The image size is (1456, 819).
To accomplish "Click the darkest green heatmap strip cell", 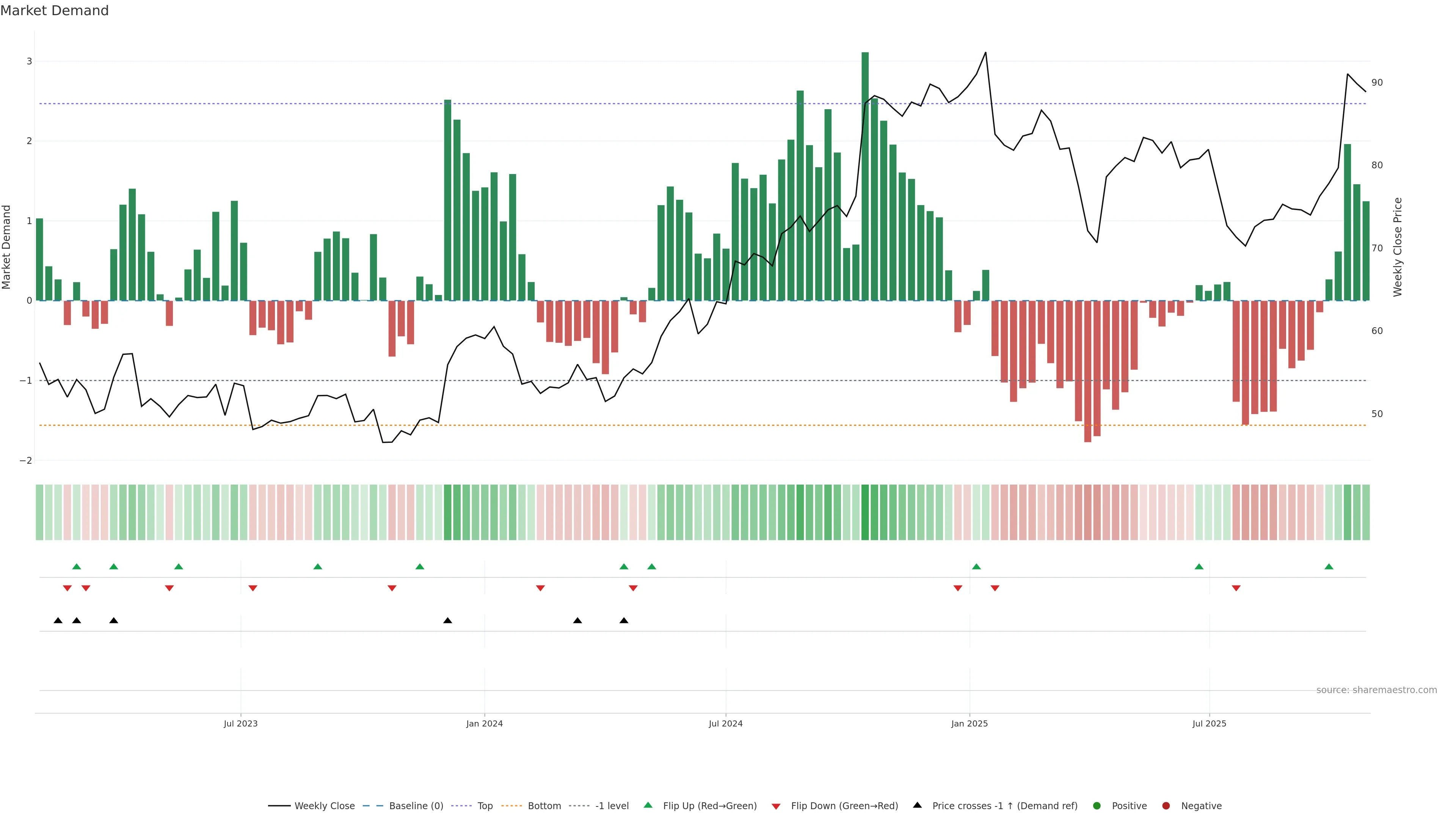I will [865, 512].
